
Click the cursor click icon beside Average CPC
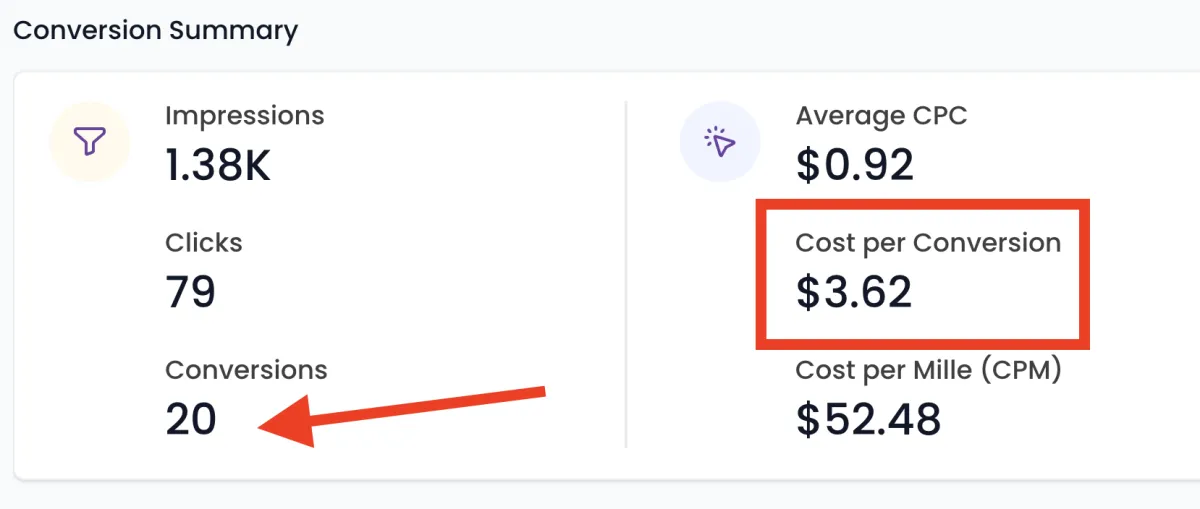[x=720, y=142]
